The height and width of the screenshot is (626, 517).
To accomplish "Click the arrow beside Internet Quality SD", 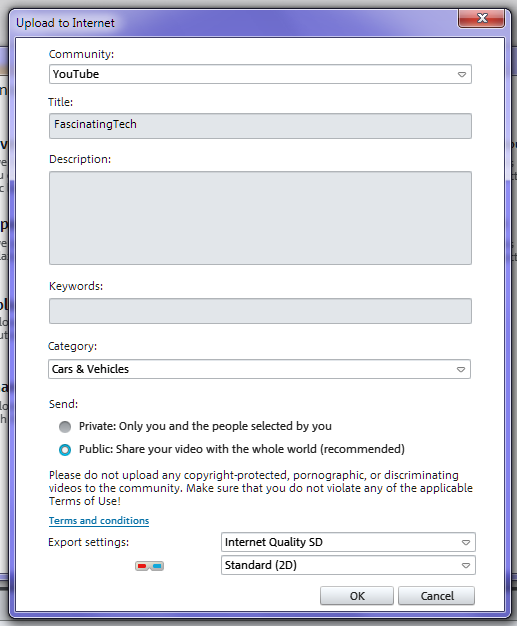I will tap(465, 543).
